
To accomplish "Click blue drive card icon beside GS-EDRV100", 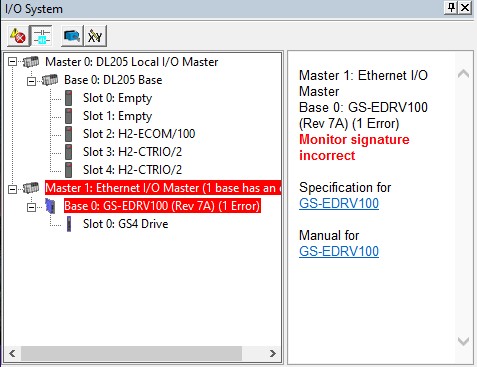I will point(50,206).
